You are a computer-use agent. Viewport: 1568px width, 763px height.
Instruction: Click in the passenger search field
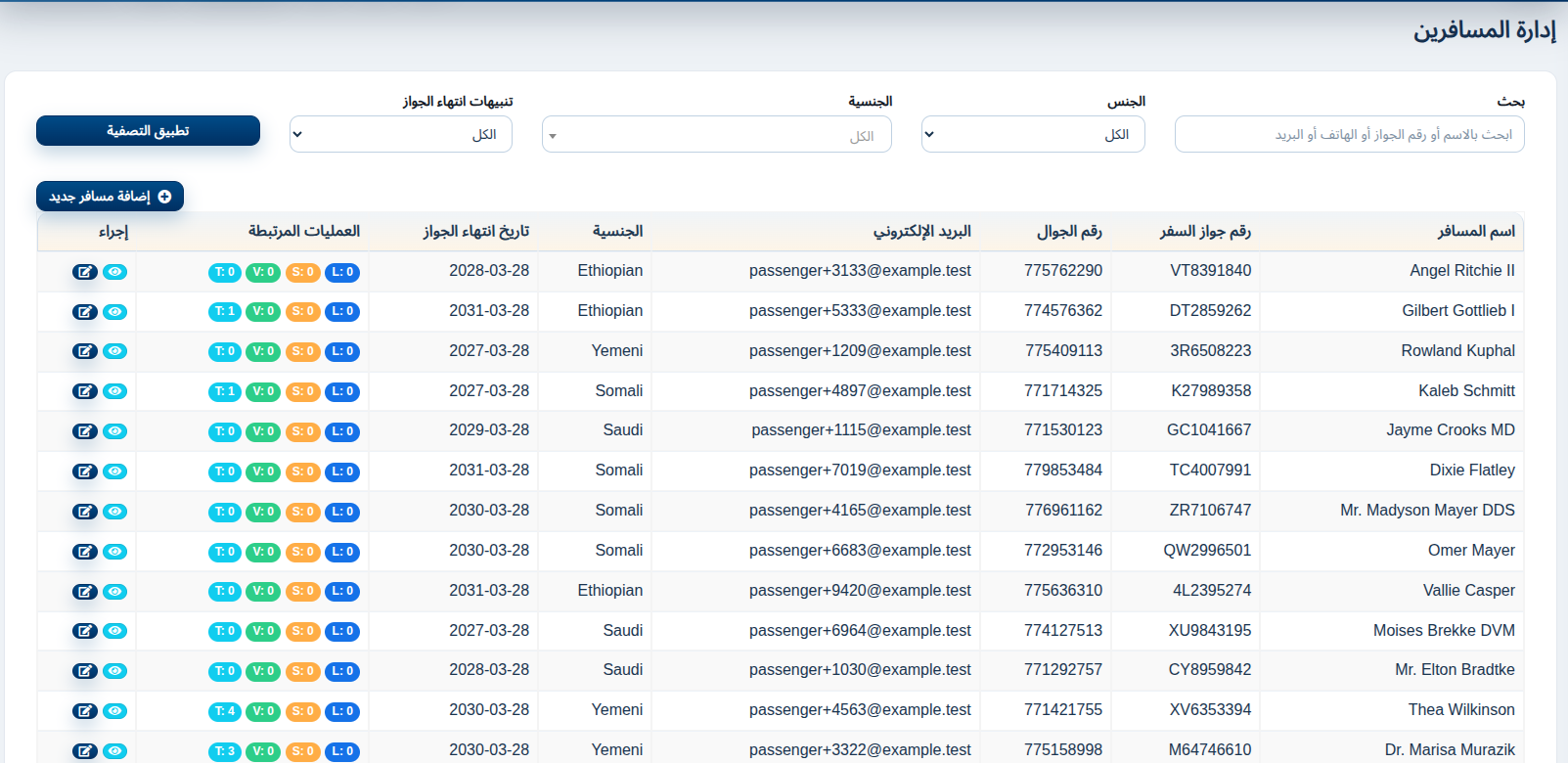(x=1349, y=134)
